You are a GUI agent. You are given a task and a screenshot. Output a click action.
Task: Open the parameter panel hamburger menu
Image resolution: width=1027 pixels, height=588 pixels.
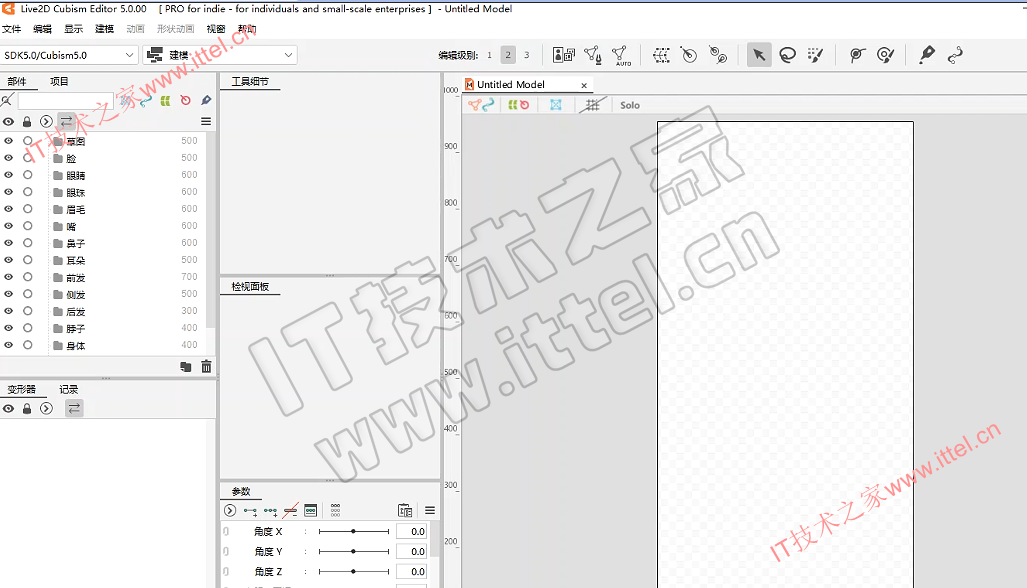(430, 511)
